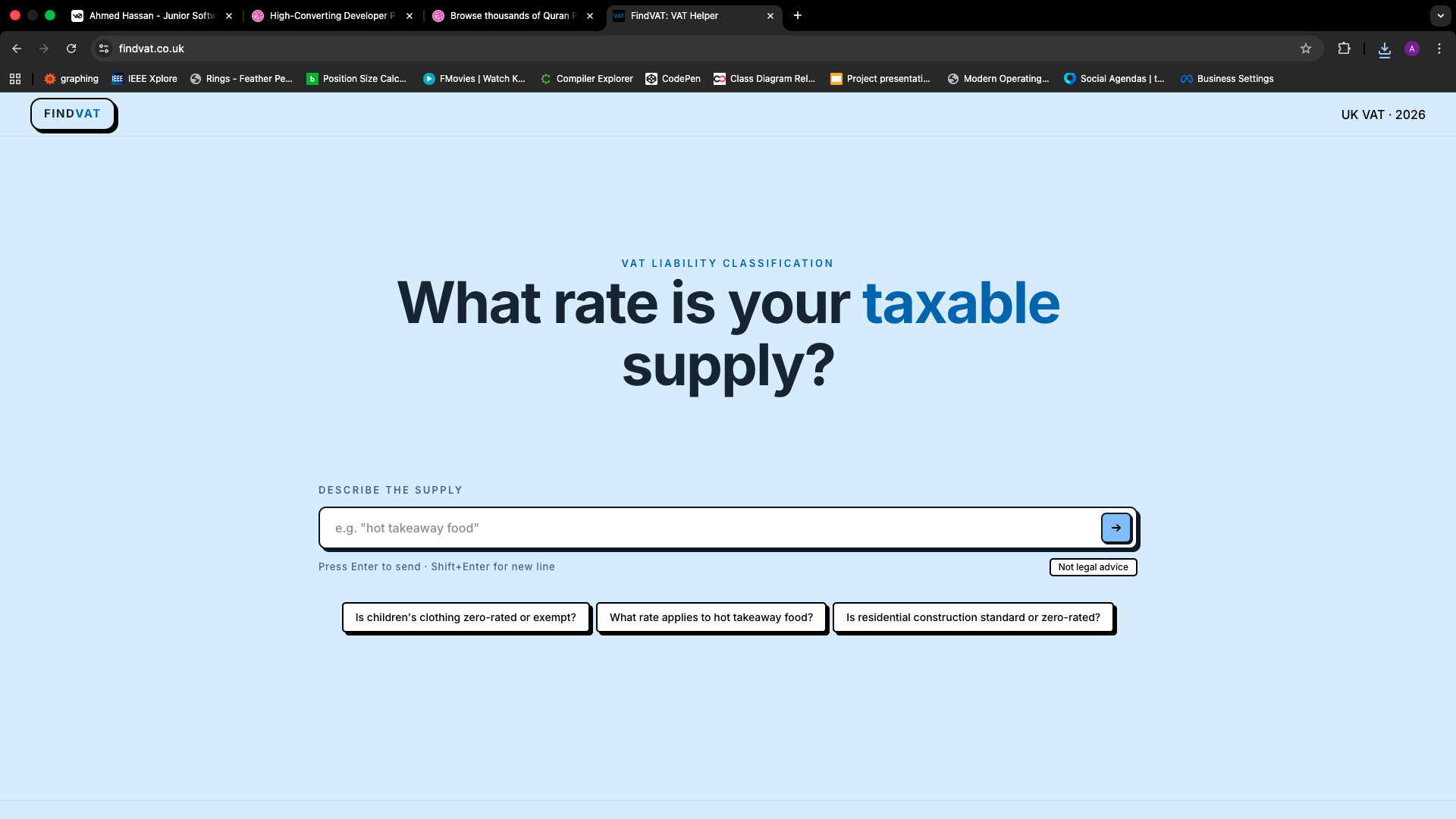Open the user profile avatar
Screen dimensions: 1456x819
click(1411, 49)
